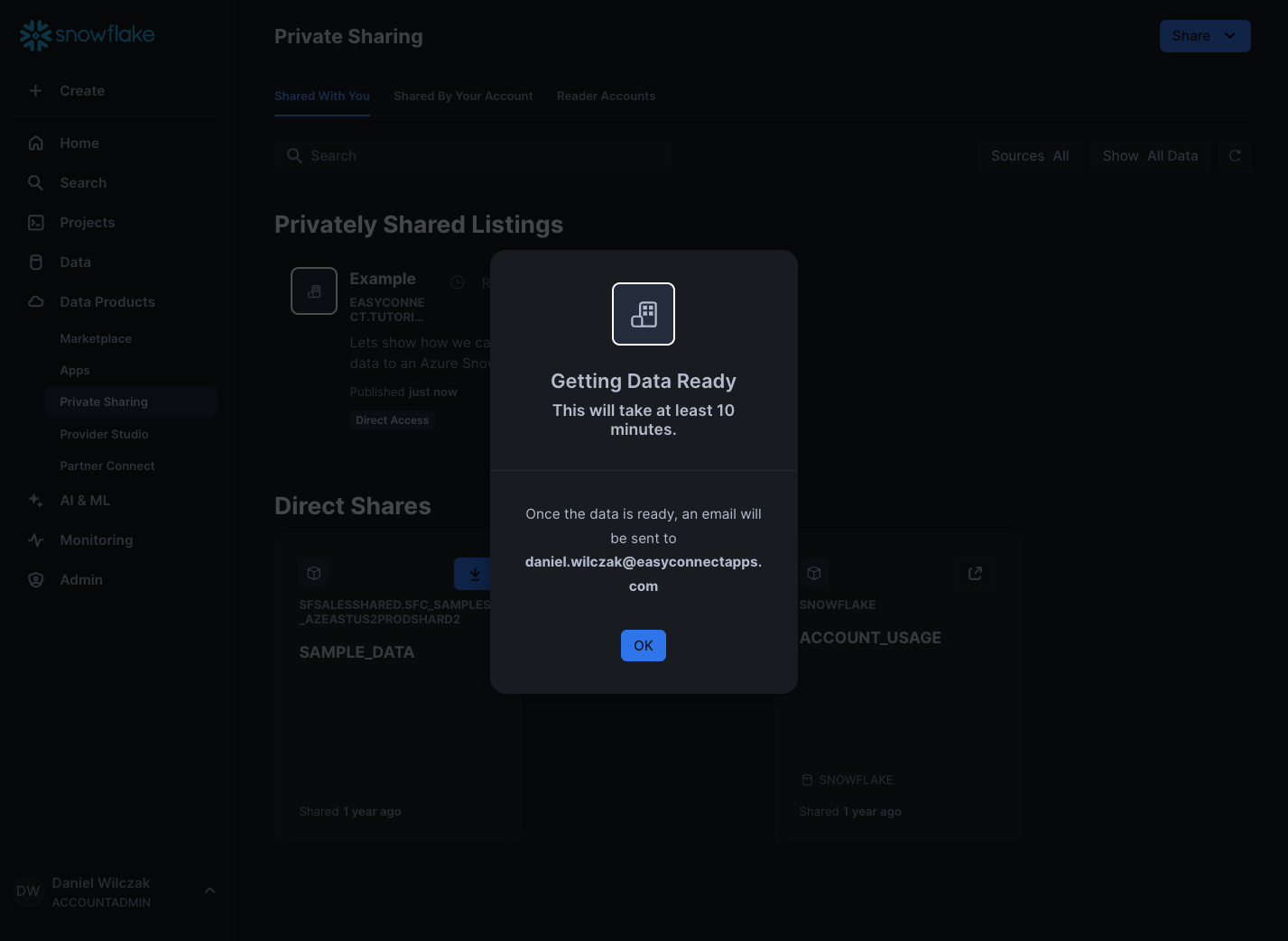Switch to Shared By Your Account tab
Image resolution: width=1288 pixels, height=941 pixels.
(463, 97)
